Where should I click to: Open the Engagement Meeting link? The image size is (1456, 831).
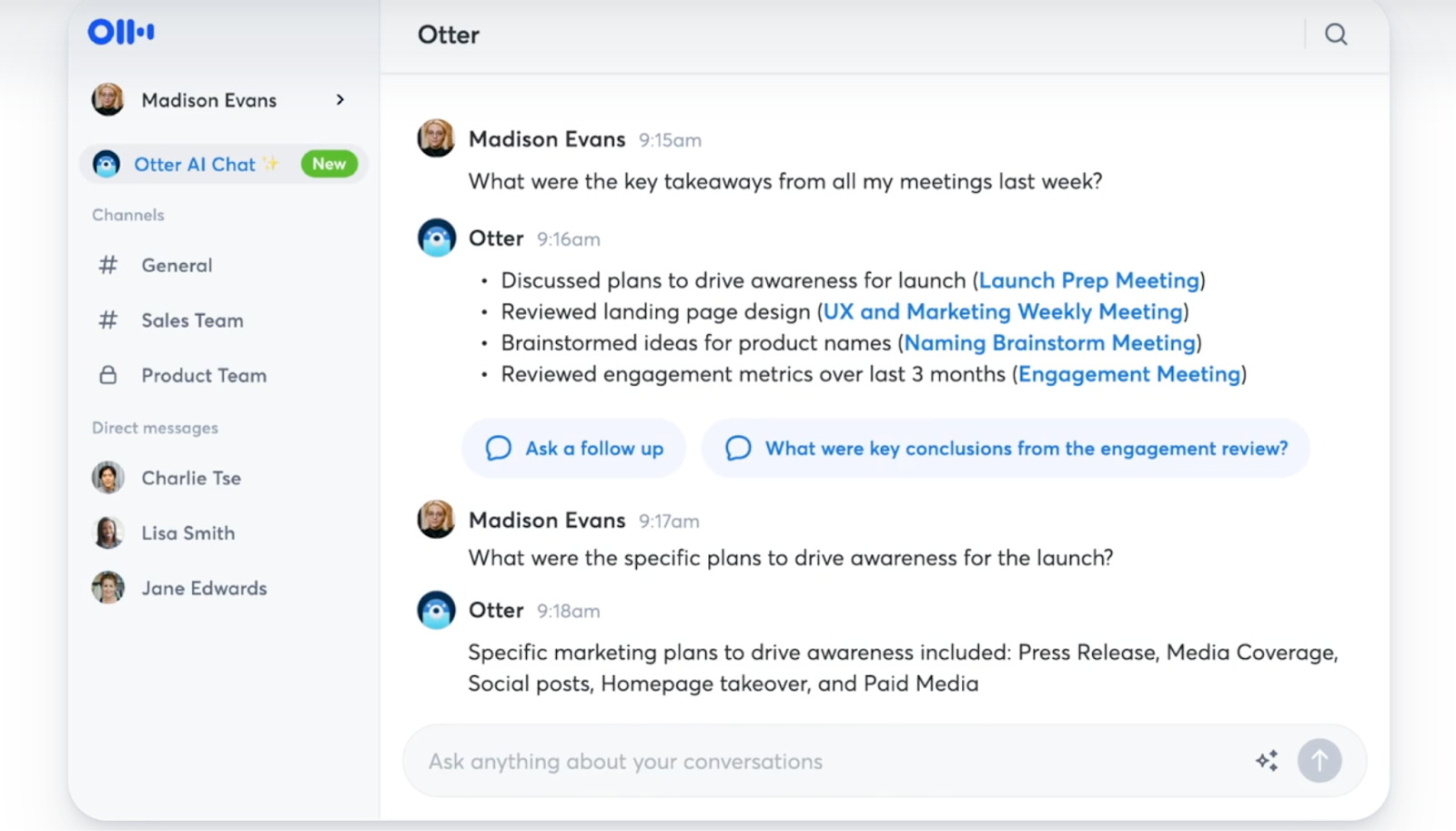1129,374
